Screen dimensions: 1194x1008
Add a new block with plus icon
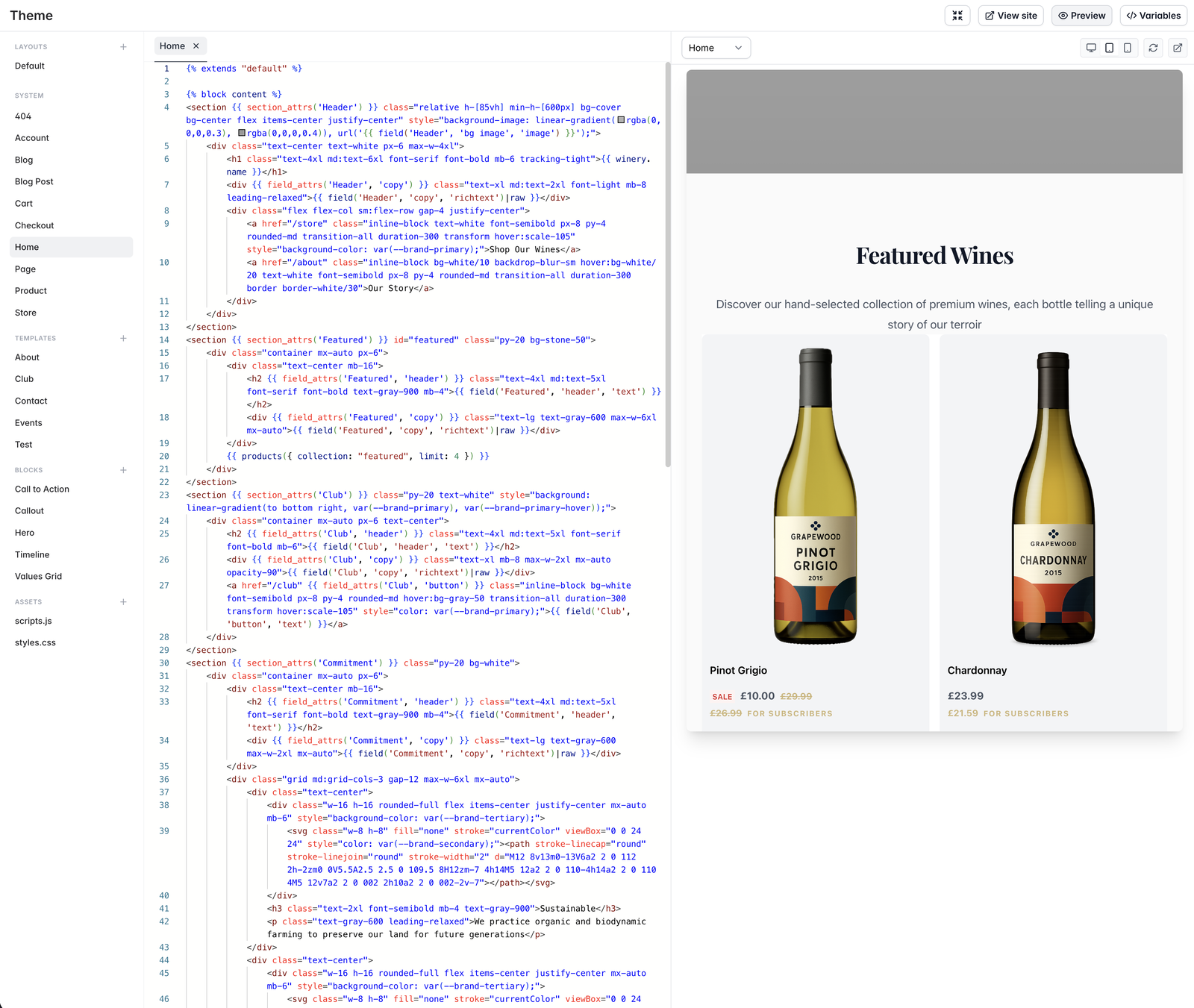pos(123,470)
